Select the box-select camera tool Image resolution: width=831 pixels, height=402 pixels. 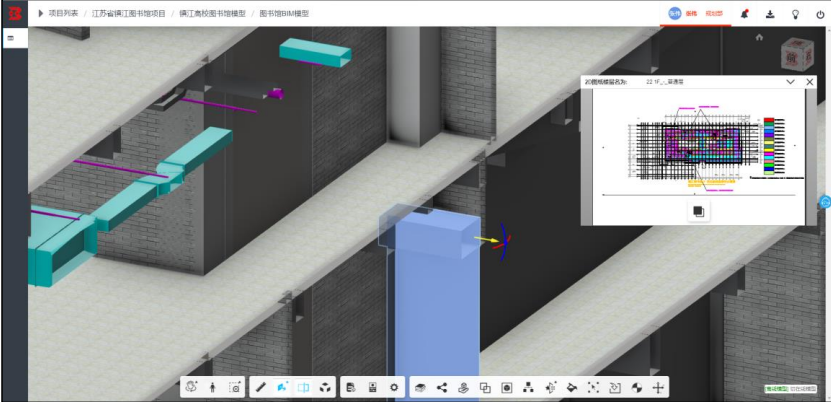point(235,388)
